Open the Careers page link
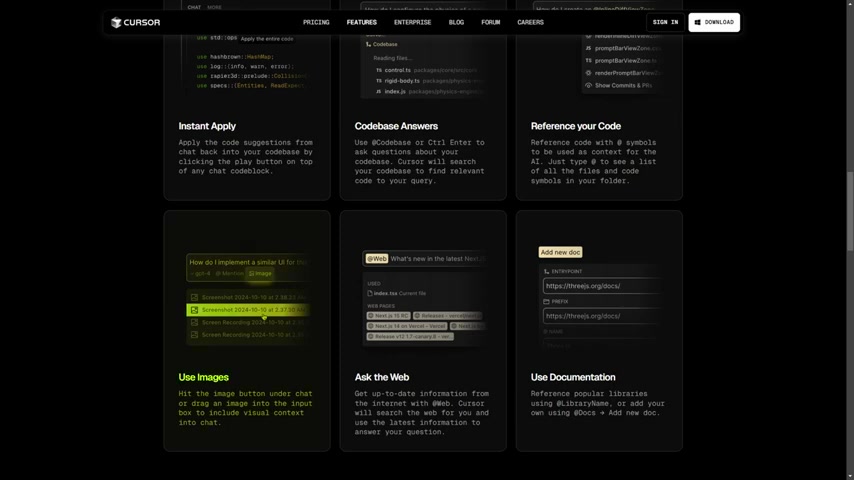This screenshot has height=480, width=854. point(530,22)
